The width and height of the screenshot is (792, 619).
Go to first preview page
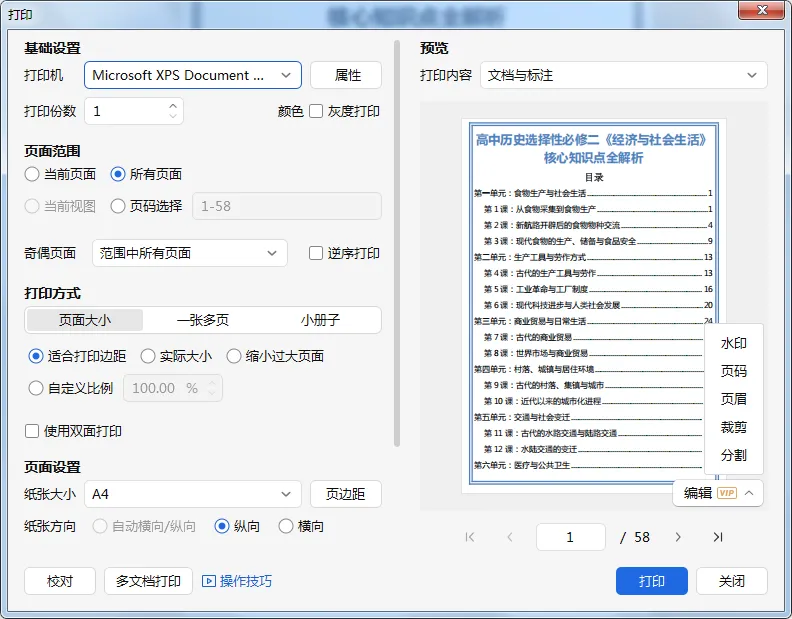click(x=470, y=537)
